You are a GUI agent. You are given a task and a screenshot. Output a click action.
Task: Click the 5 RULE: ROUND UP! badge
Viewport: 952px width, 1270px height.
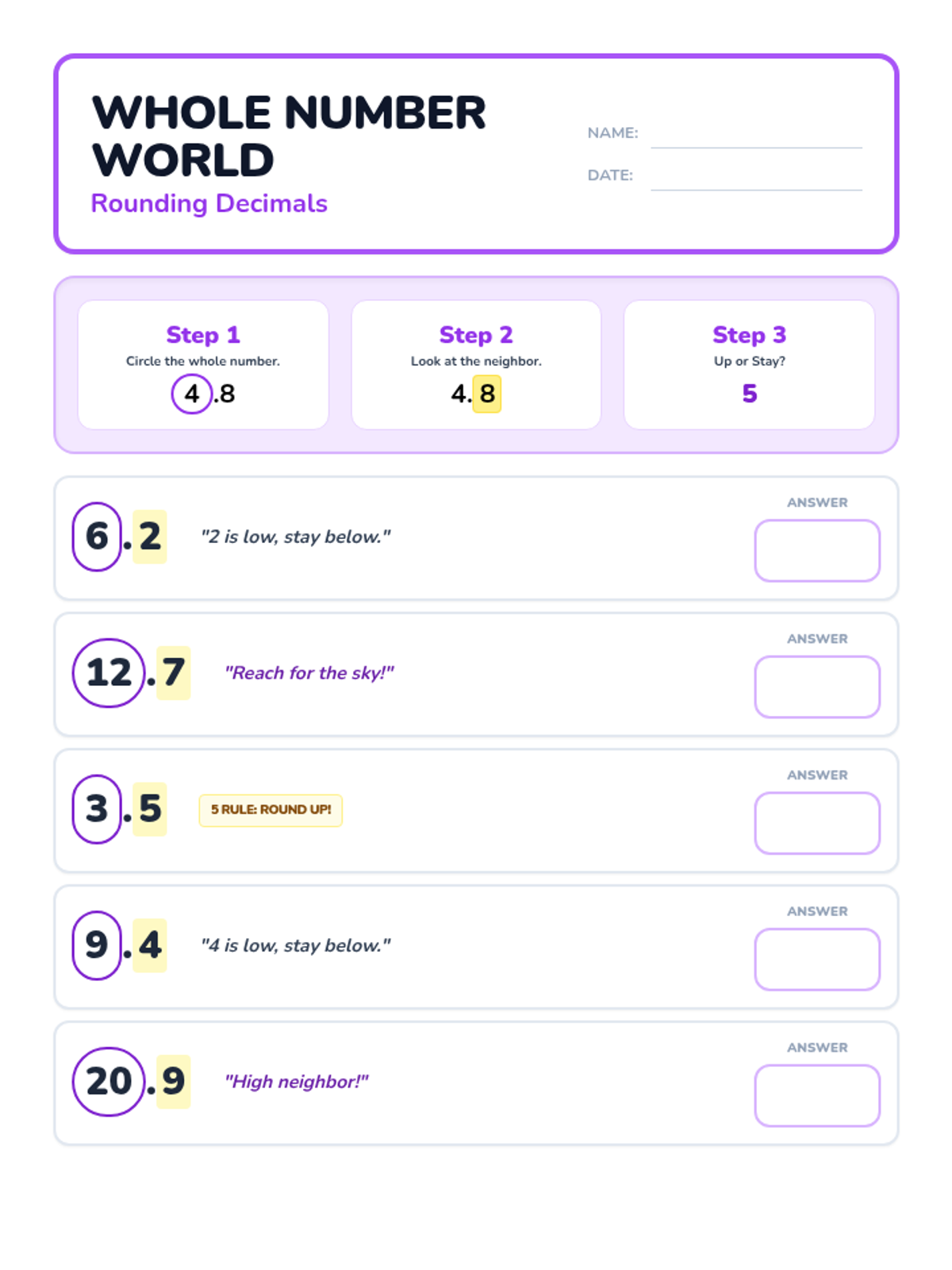(271, 810)
